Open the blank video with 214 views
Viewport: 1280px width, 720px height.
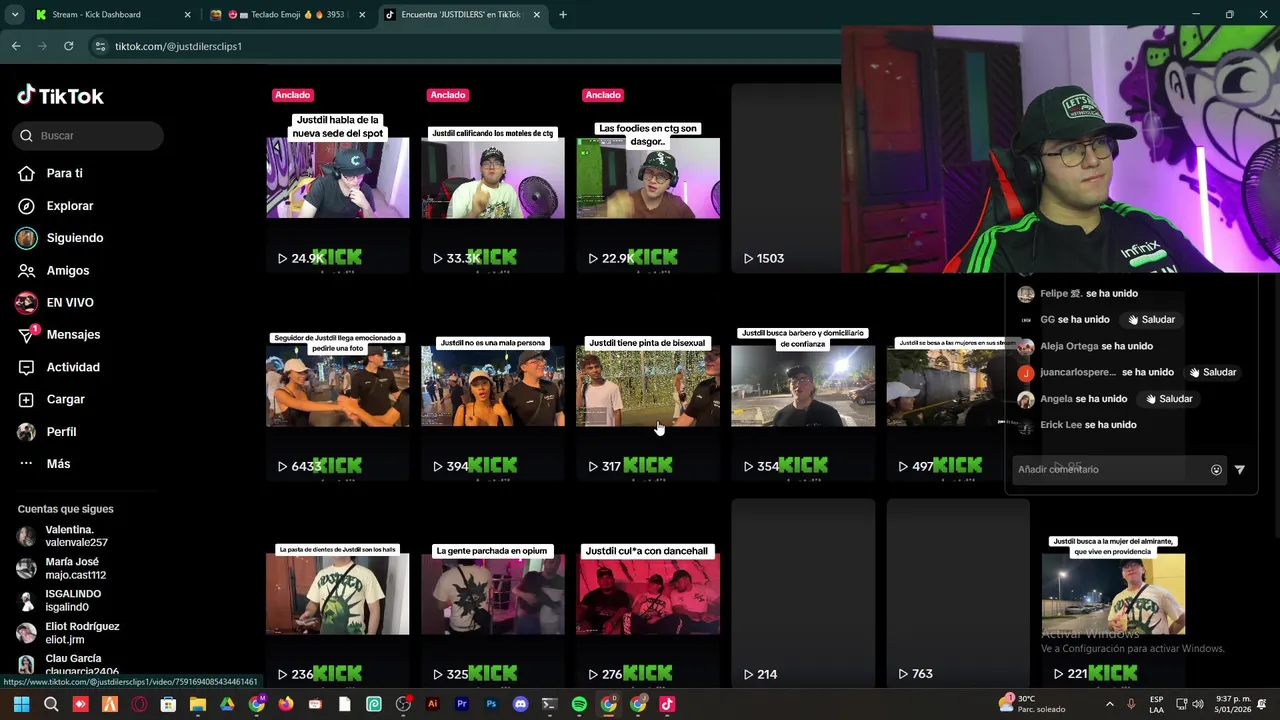tap(803, 594)
